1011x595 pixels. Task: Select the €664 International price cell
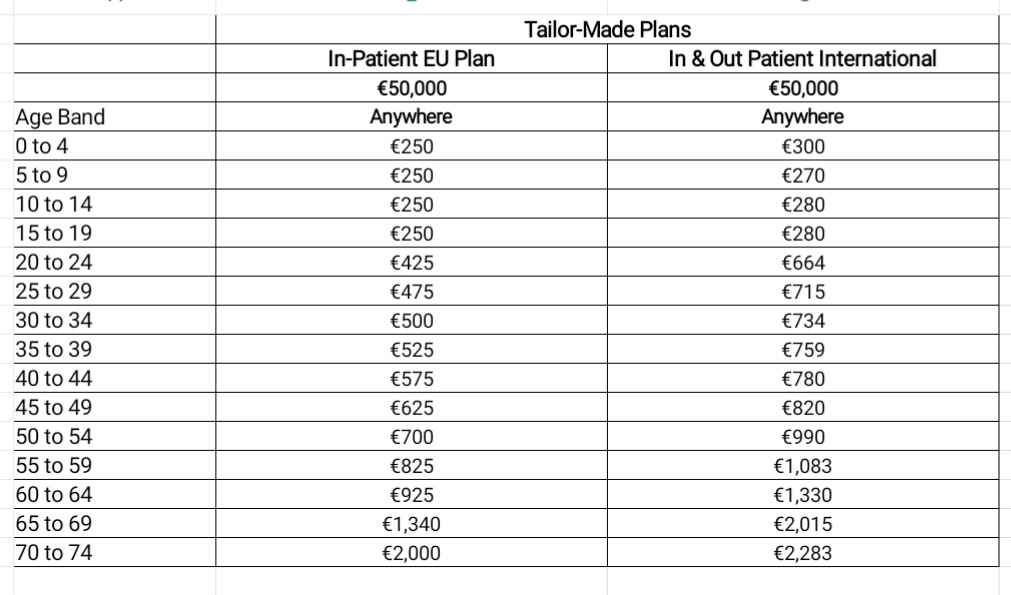pyautogui.click(x=802, y=263)
